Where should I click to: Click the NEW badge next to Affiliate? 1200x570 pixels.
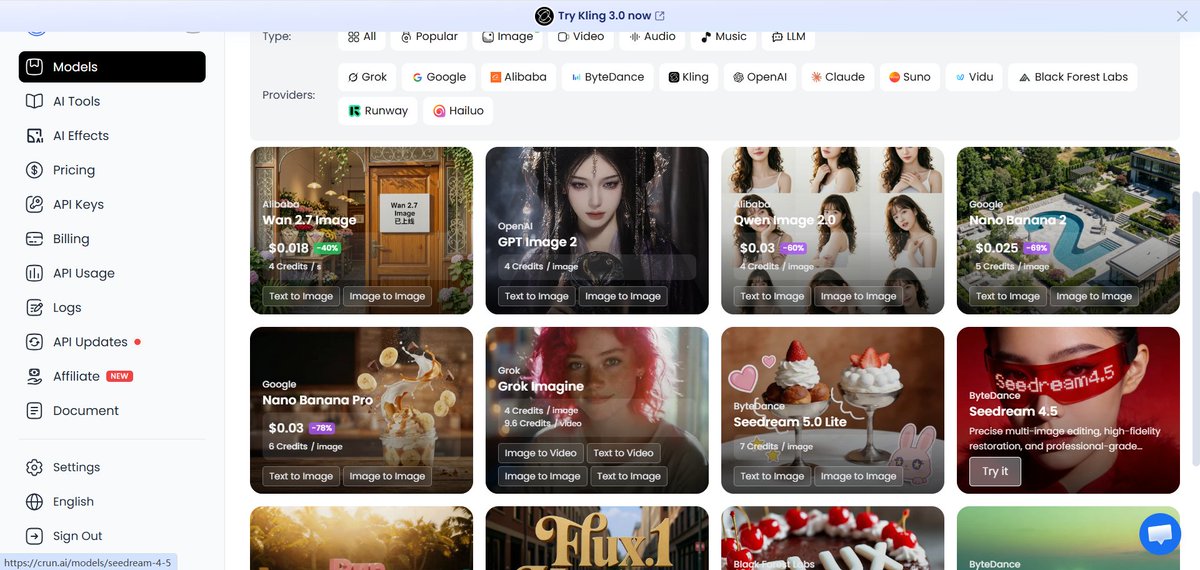[x=120, y=377]
